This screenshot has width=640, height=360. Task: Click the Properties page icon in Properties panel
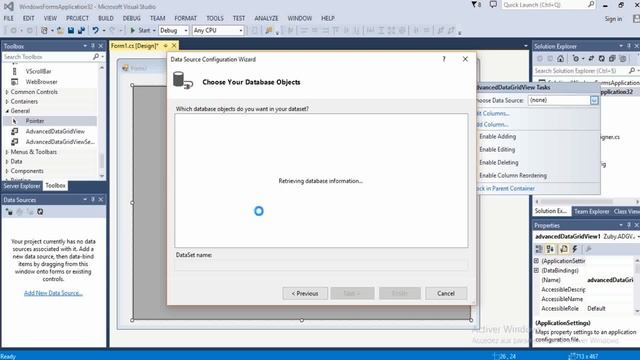click(x=564, y=249)
